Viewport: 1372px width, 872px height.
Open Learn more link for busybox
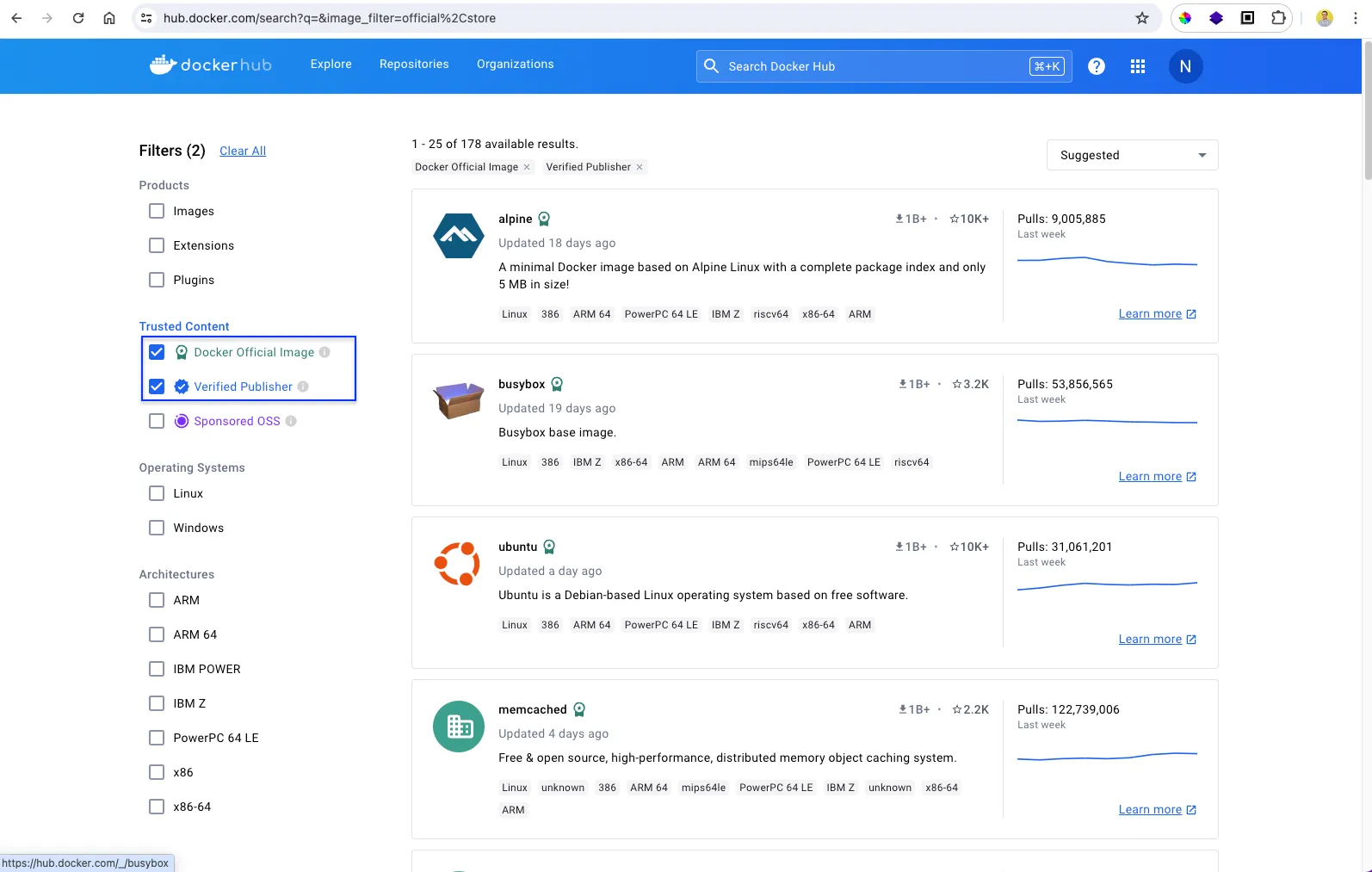(x=1157, y=476)
